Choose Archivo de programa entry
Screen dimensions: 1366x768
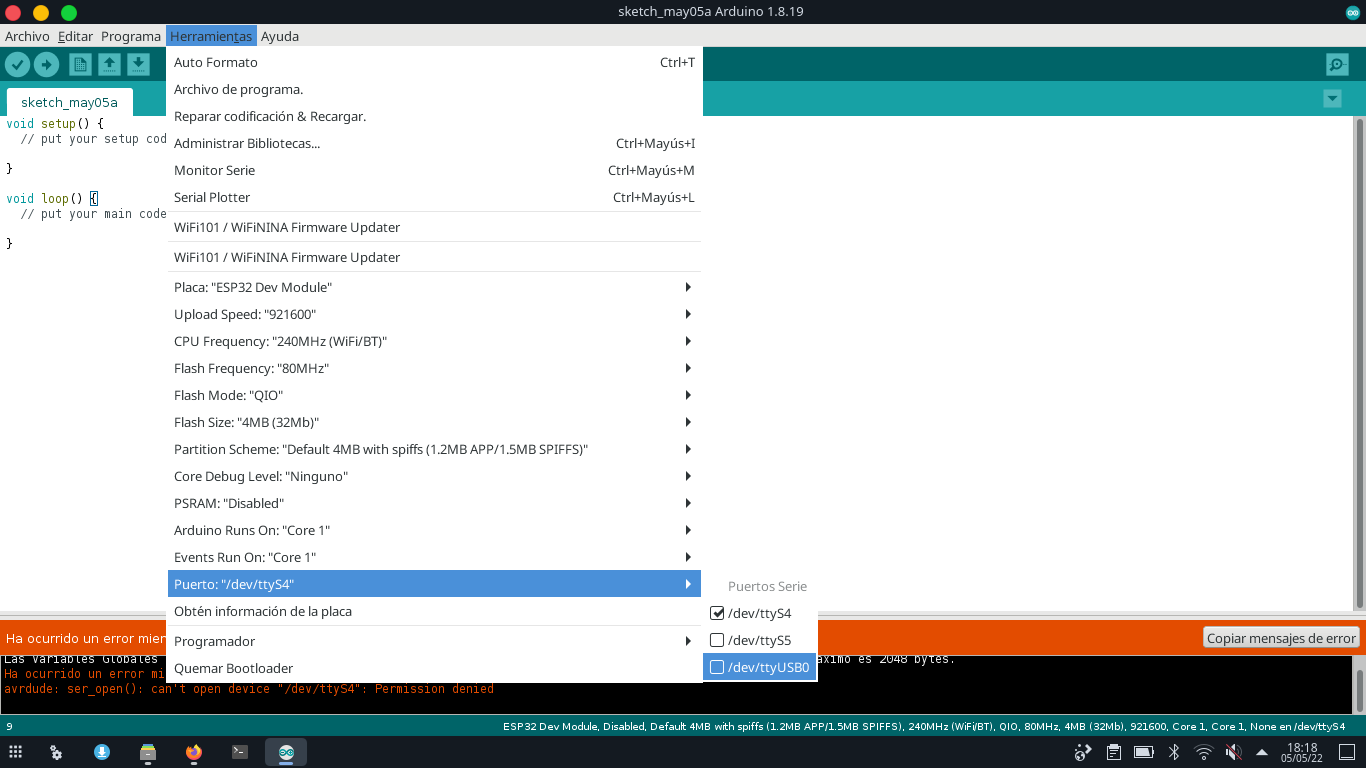pos(434,89)
